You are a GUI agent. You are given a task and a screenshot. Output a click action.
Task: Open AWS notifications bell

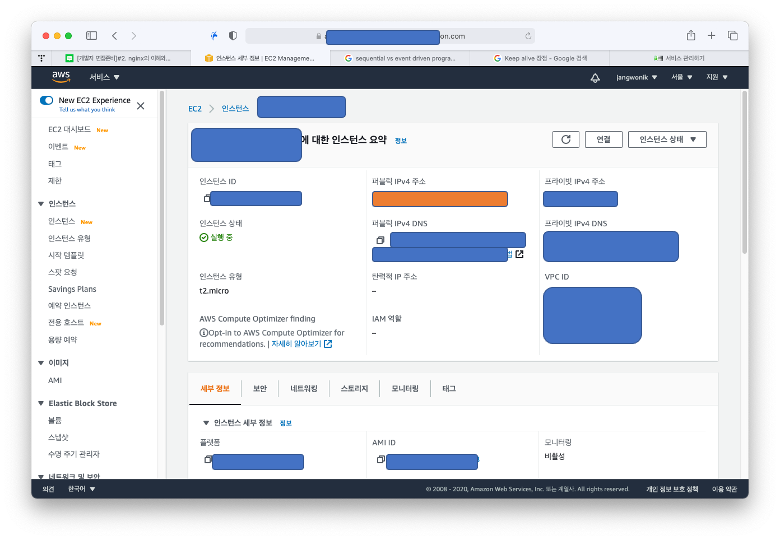[595, 78]
